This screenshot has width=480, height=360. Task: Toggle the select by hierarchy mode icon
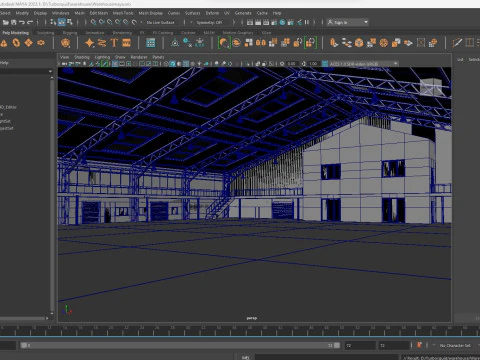(53, 22)
